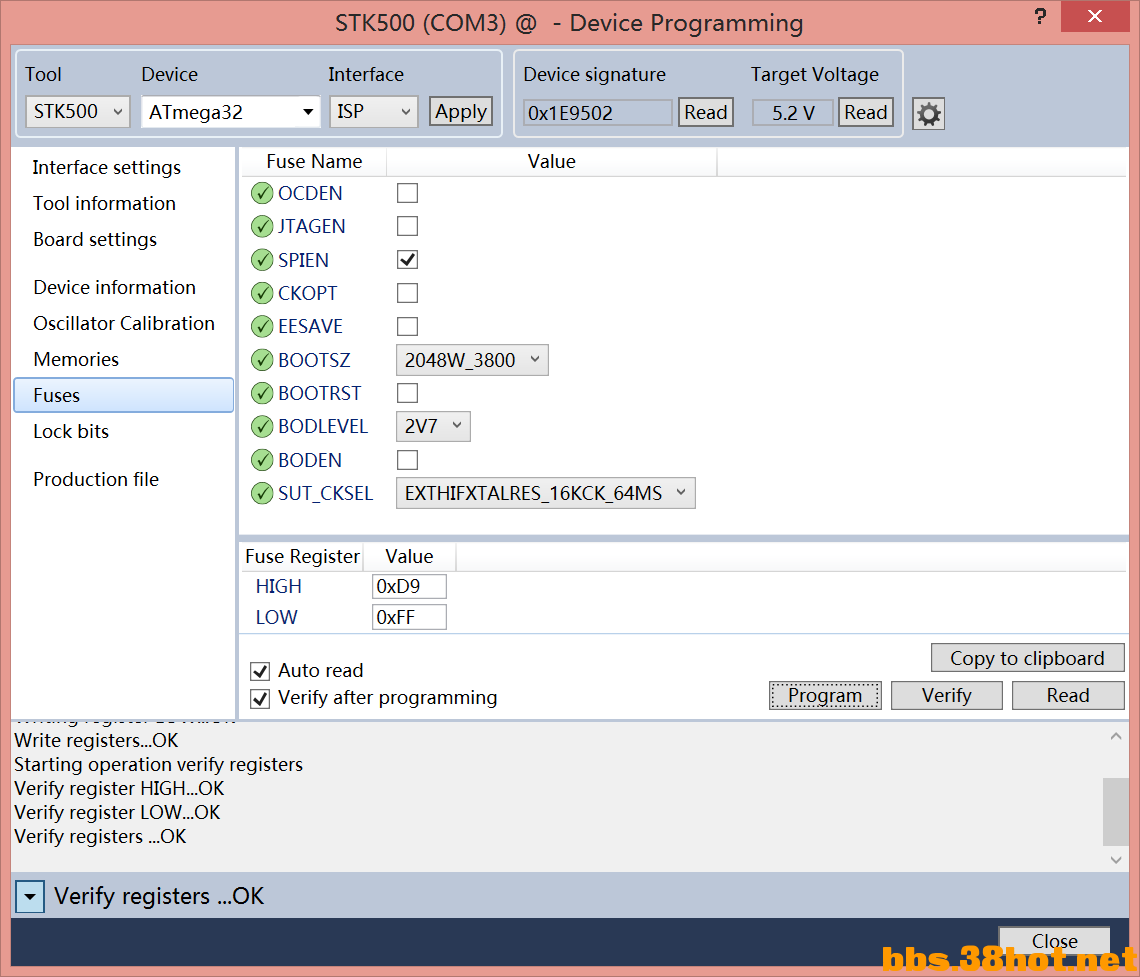Click the EESAVE fuse status check icon

[262, 326]
